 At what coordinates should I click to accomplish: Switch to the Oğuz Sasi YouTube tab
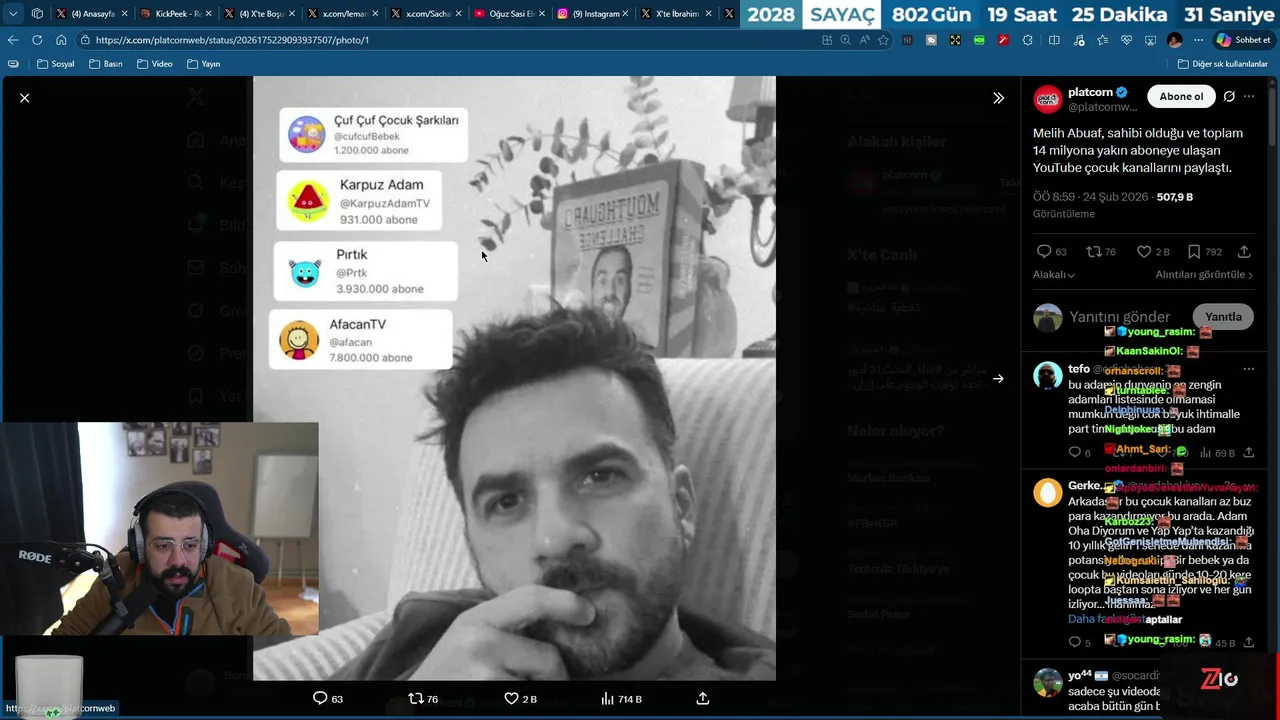pos(511,14)
